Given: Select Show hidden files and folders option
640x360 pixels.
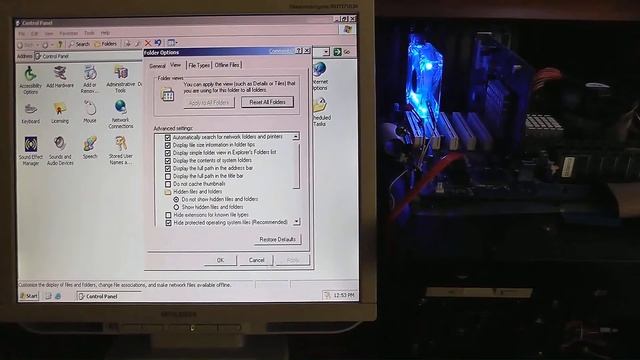Looking at the screenshot, I should coord(176,207).
